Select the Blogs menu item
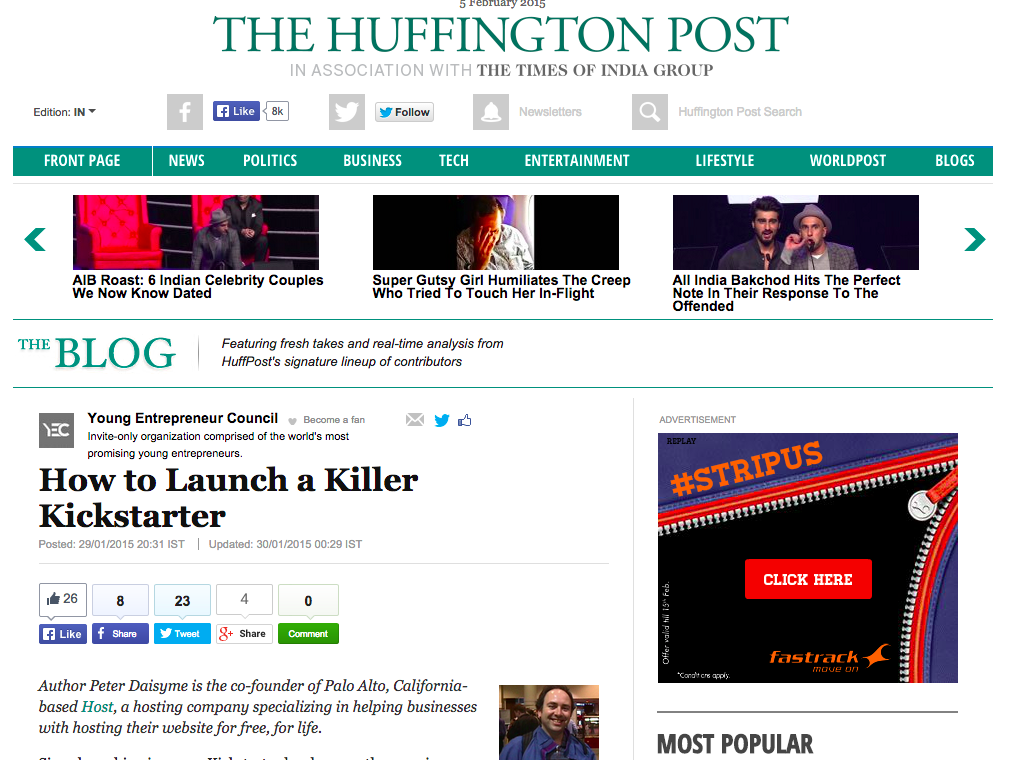 pos(955,161)
